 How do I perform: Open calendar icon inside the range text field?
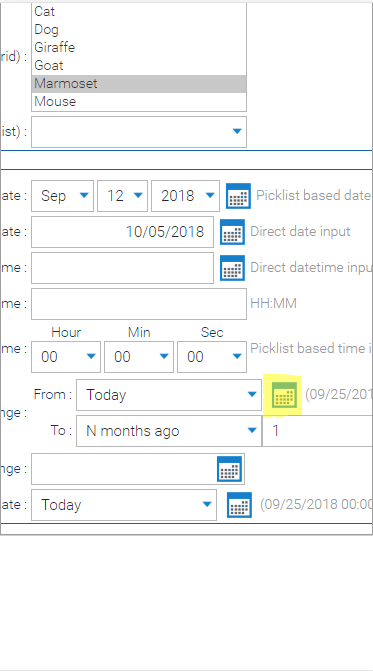click(229, 469)
